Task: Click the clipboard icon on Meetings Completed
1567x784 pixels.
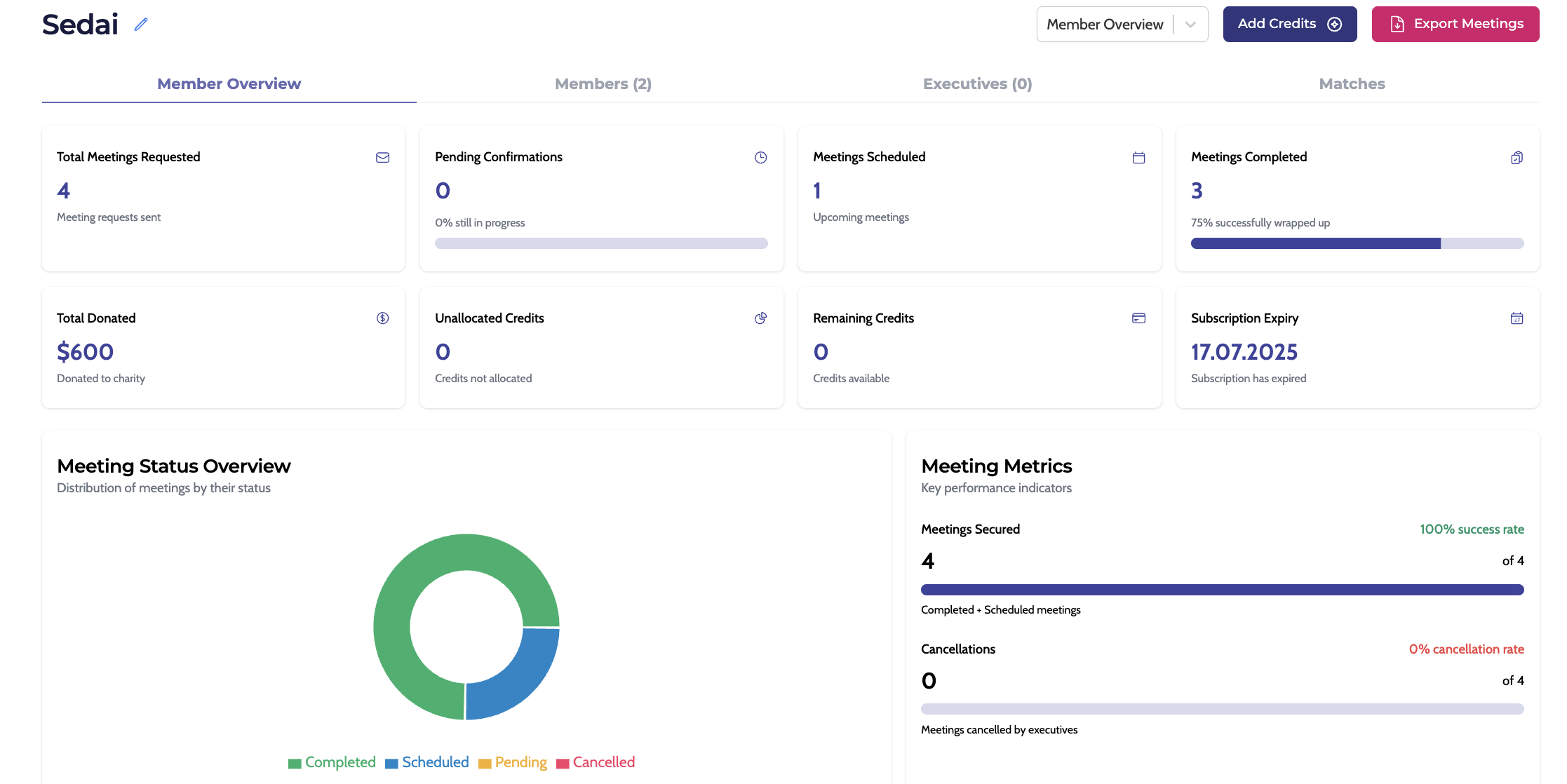Action: pos(1516,158)
